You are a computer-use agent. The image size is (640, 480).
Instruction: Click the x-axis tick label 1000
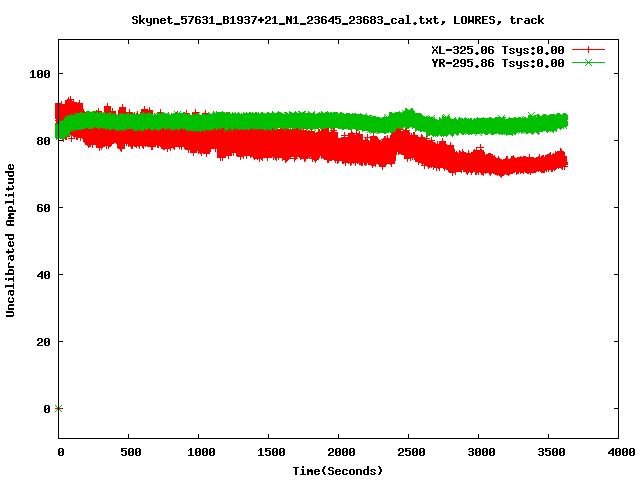pos(201,452)
